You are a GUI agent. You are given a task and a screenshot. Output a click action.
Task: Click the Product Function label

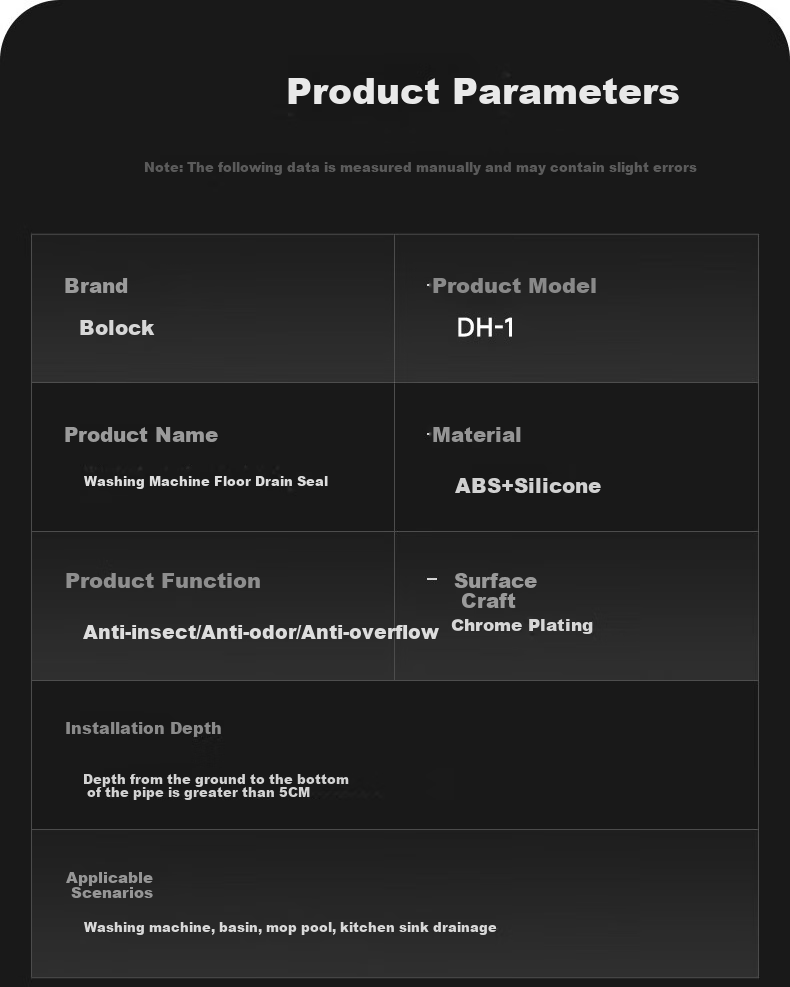163,580
